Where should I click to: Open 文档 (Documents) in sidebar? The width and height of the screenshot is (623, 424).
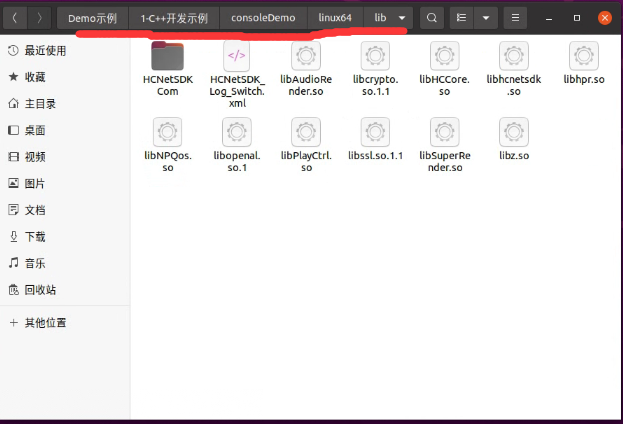[65, 210]
